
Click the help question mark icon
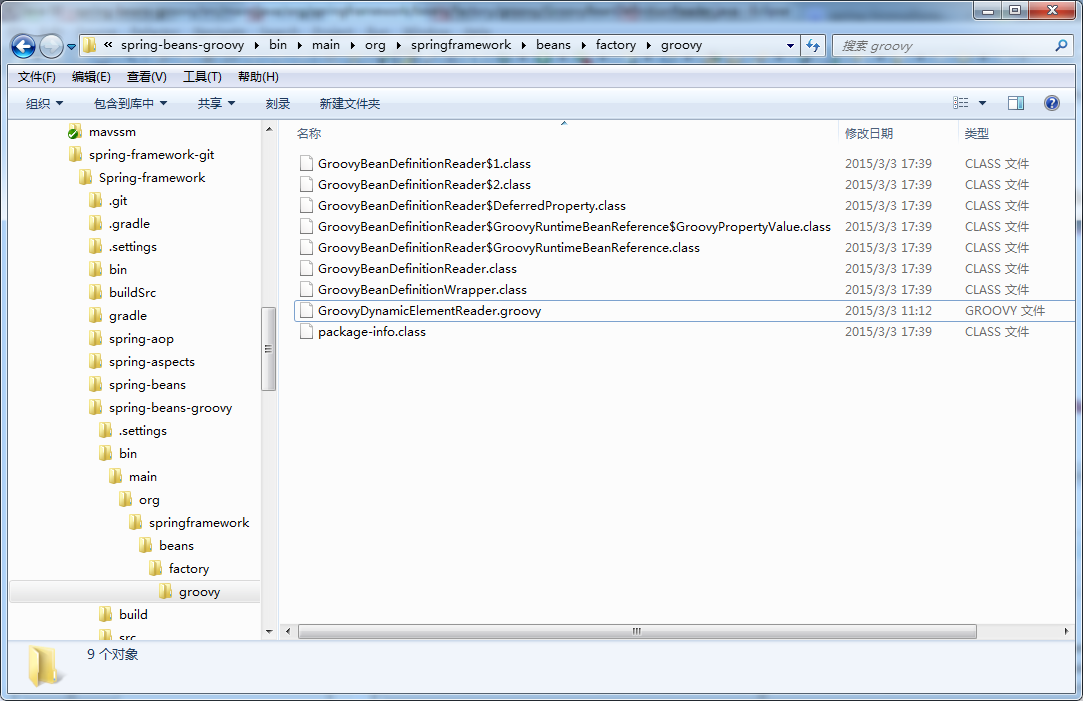(1051, 103)
